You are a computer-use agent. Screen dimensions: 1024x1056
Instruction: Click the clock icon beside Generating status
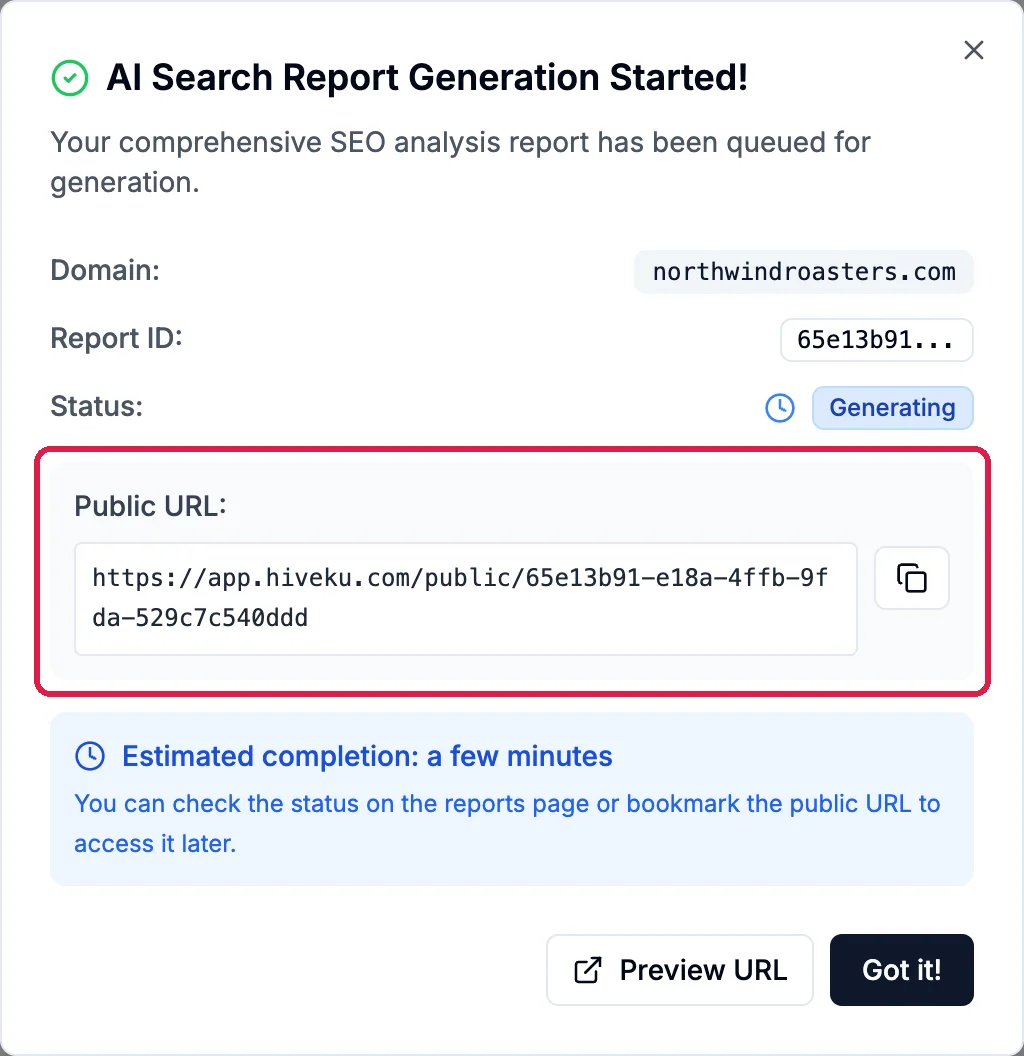pos(779,408)
